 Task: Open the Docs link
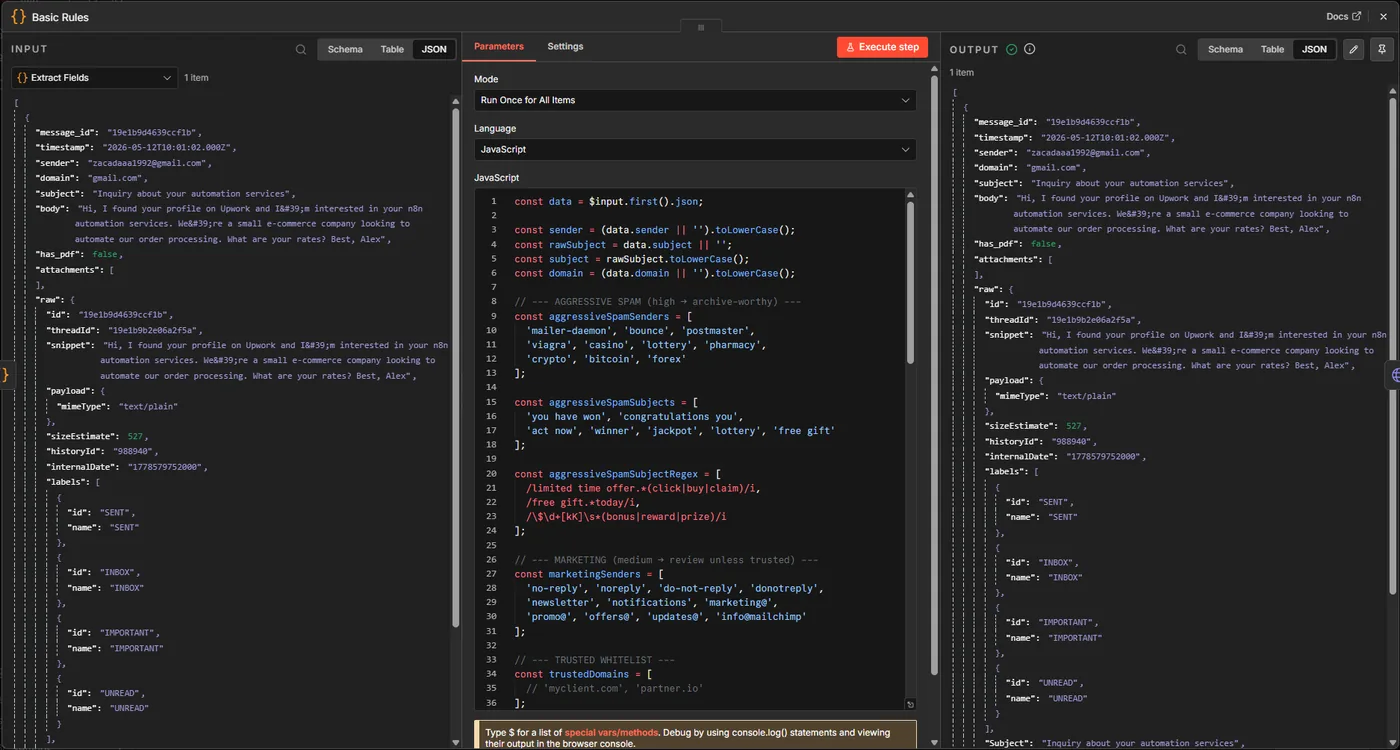(1343, 16)
